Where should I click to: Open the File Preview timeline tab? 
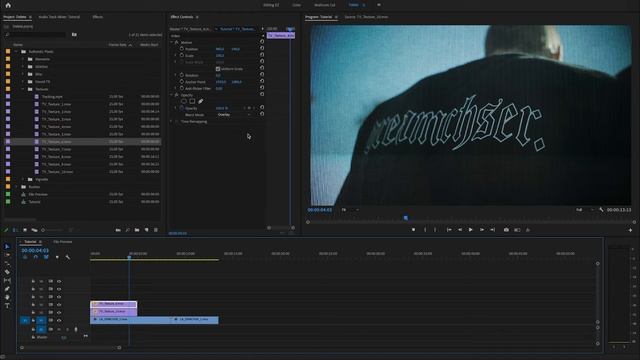pyautogui.click(x=62, y=242)
